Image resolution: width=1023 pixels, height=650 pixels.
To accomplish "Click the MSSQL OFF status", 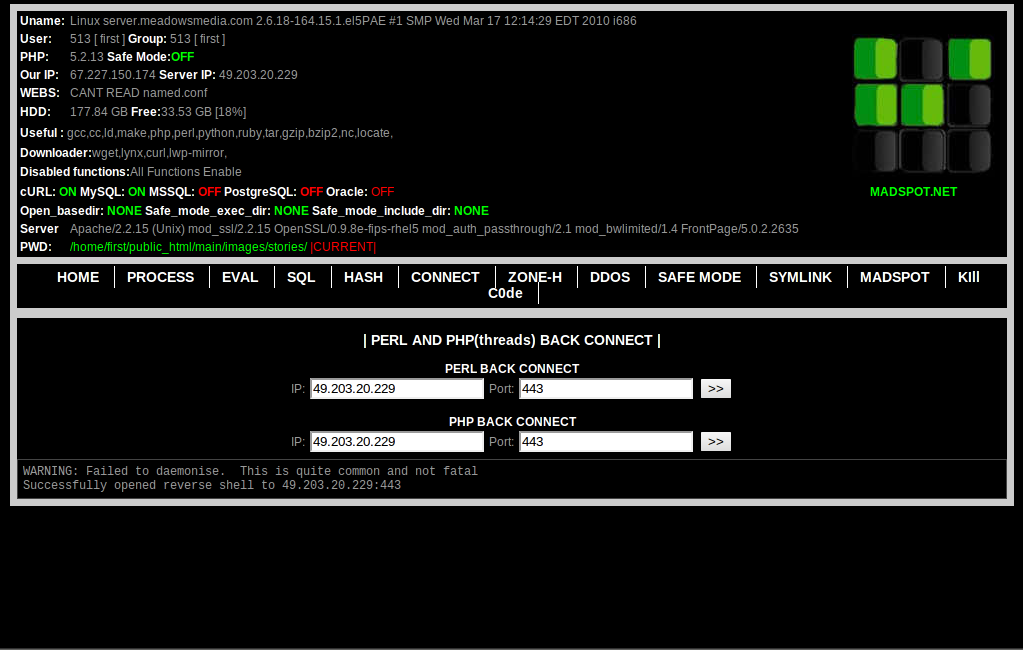I will point(209,192).
